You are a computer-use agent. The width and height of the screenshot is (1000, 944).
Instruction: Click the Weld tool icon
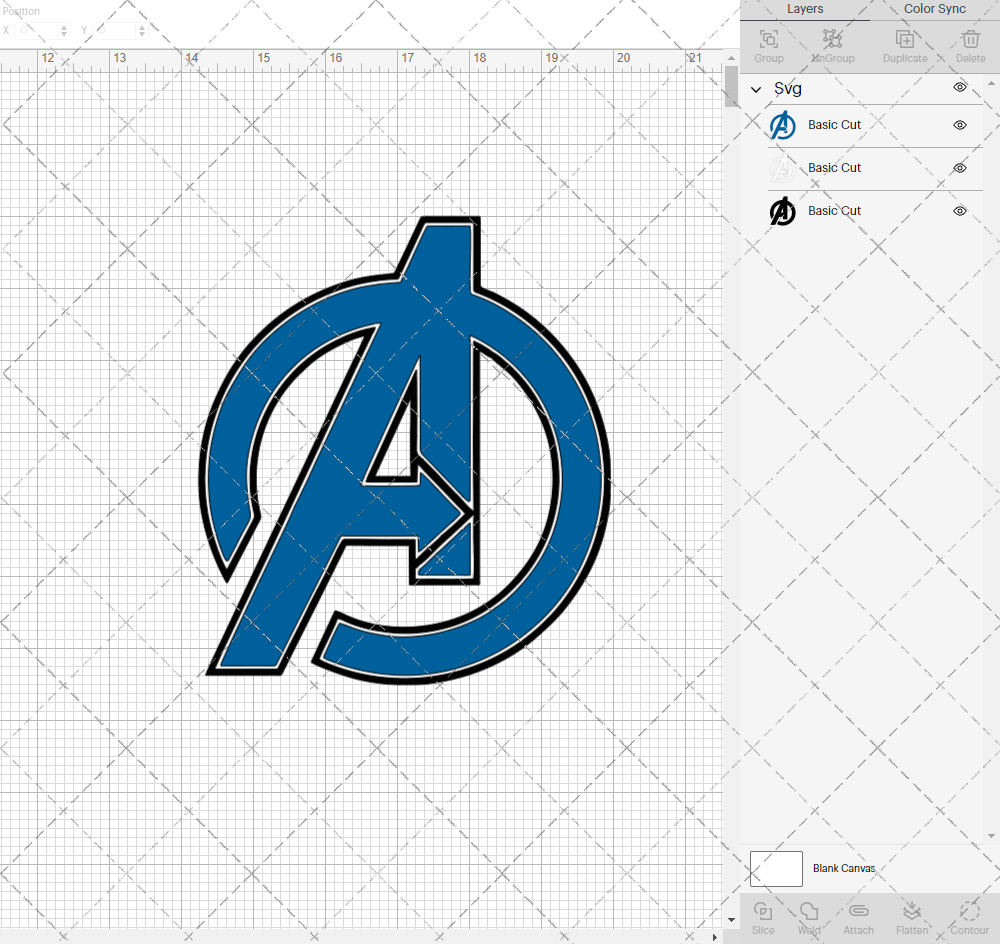pyautogui.click(x=809, y=911)
